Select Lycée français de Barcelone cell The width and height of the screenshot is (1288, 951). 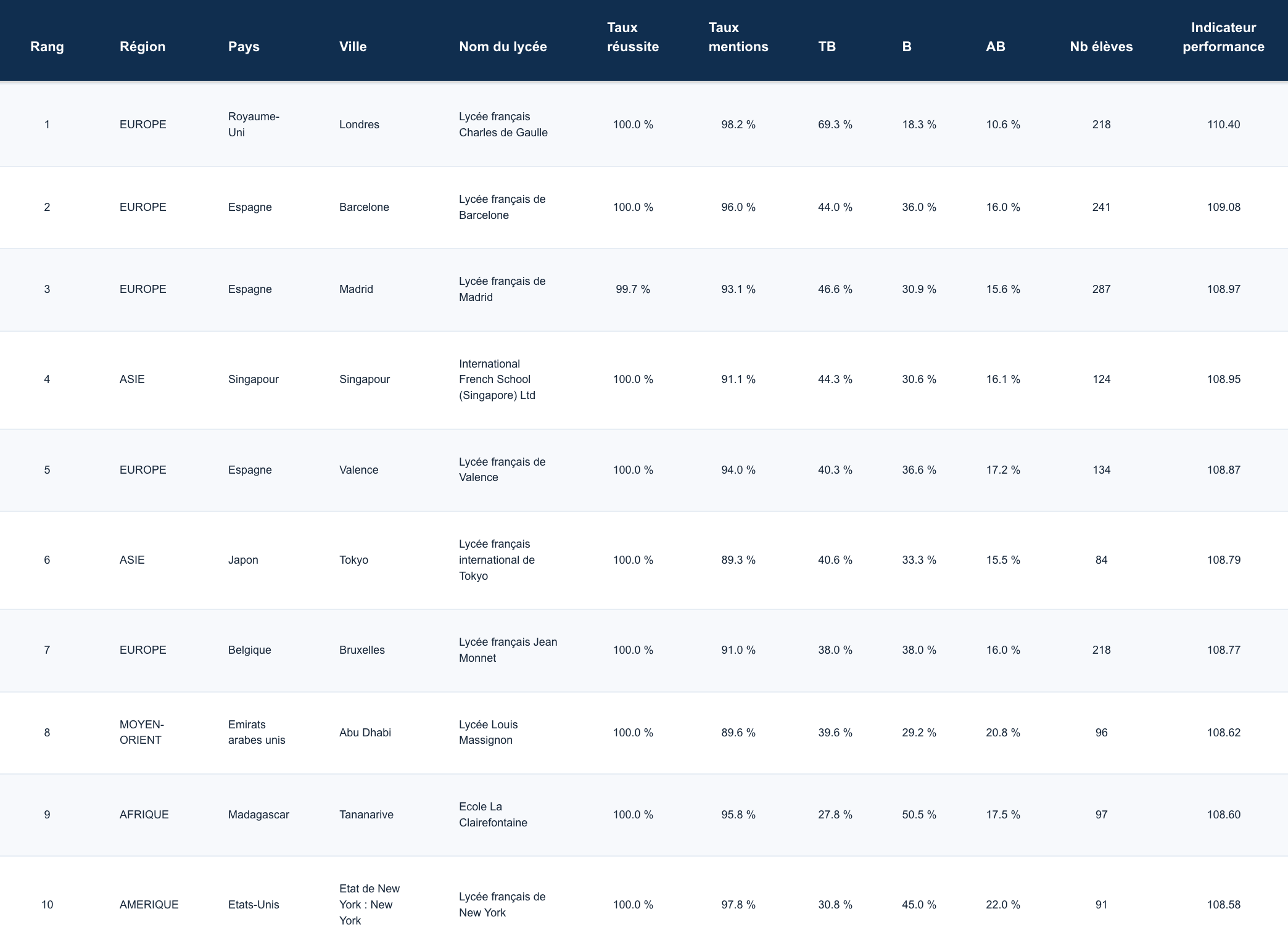[502, 207]
